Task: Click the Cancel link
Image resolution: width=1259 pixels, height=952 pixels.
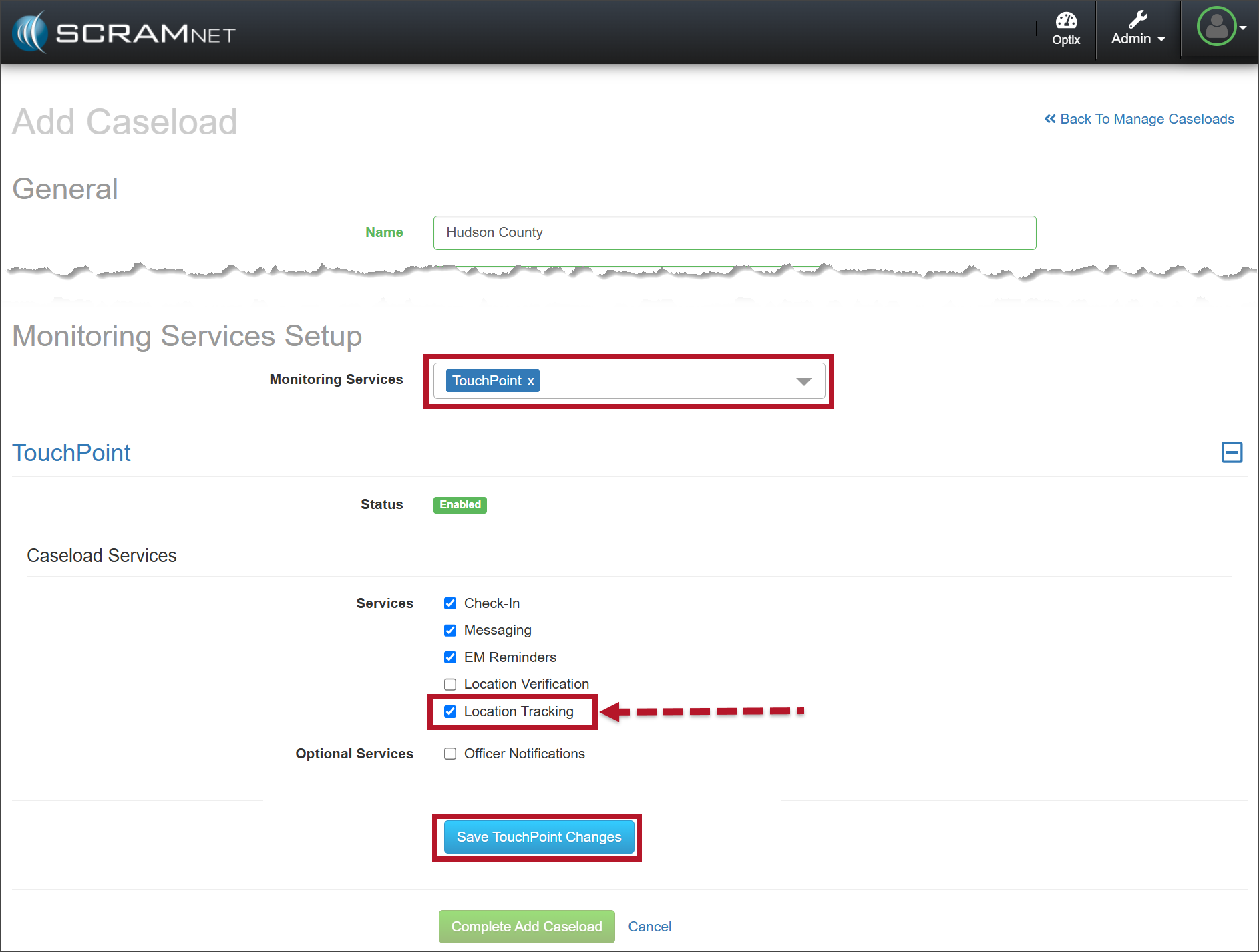Action: click(x=649, y=927)
